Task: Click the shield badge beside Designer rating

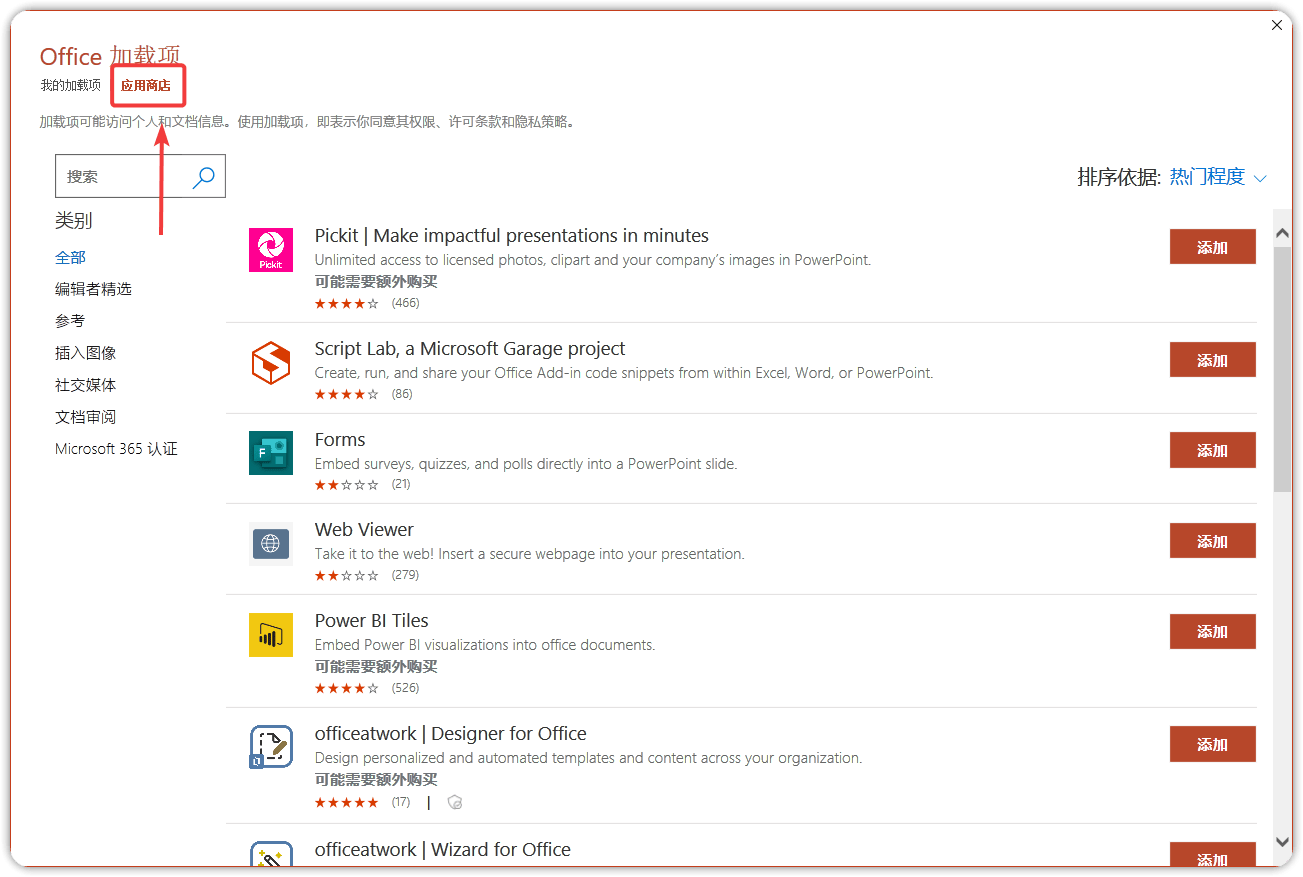Action: (x=455, y=802)
